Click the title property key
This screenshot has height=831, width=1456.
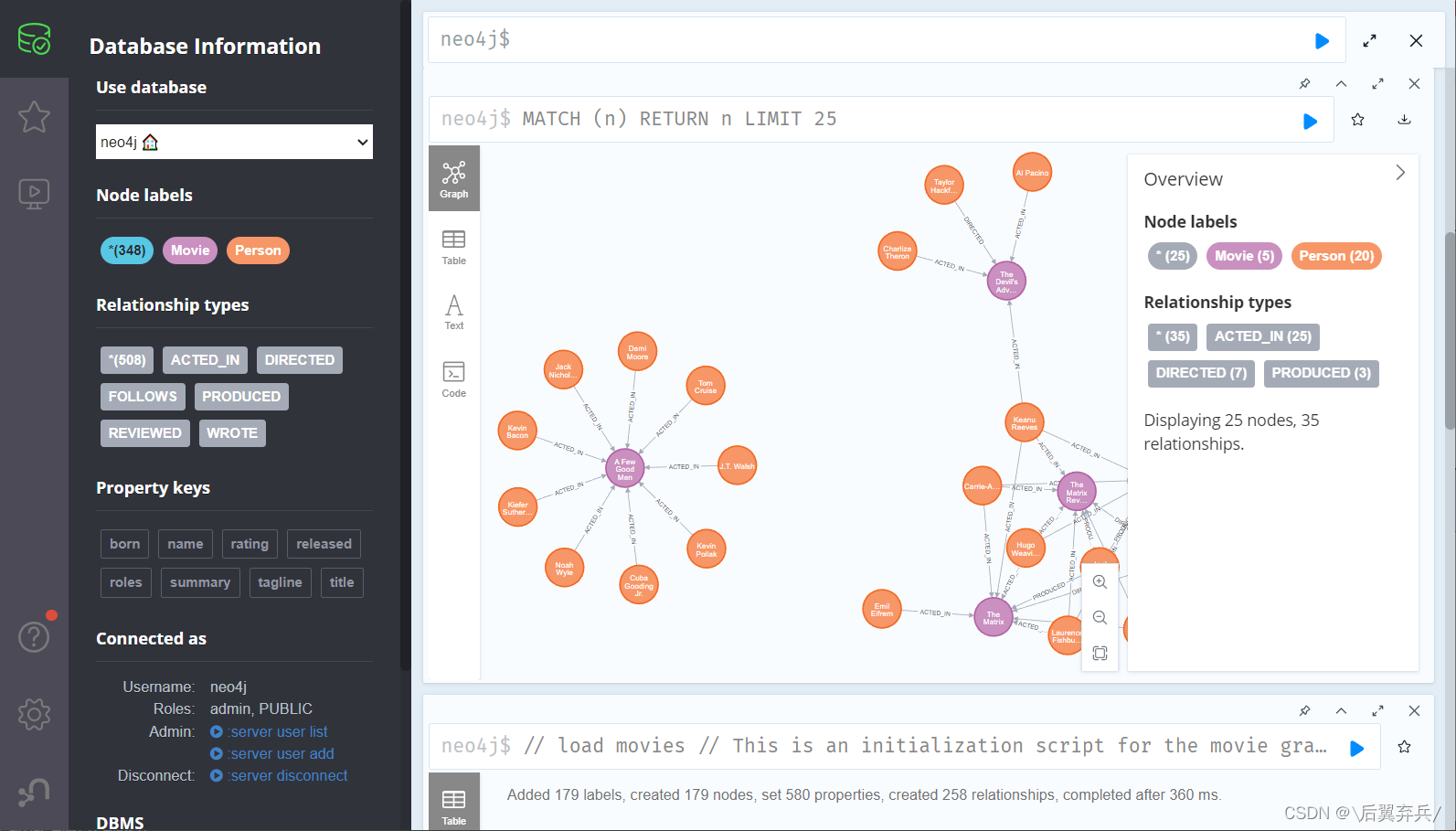coord(342,582)
